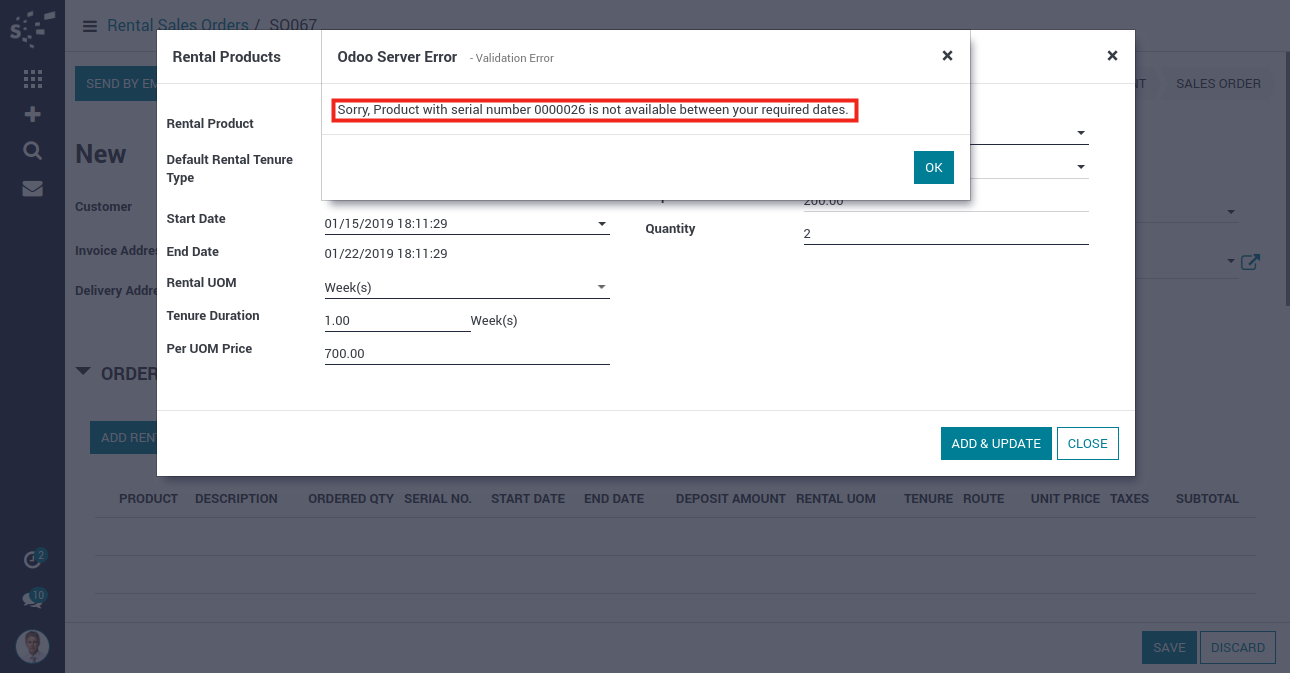Open the Rental UOM Week(s) dropdown
This screenshot has height=673, width=1290.
pyautogui.click(x=602, y=288)
